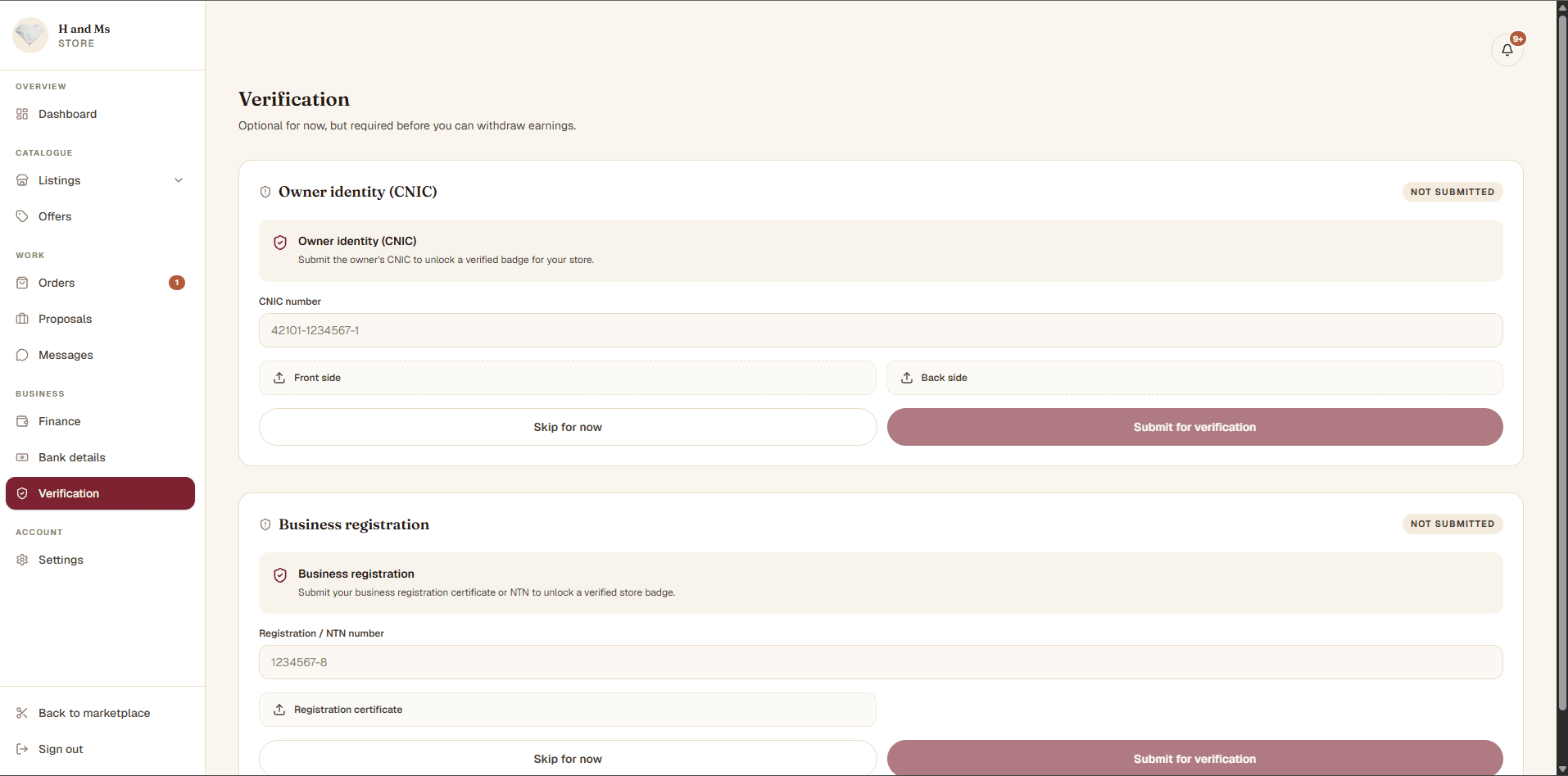The image size is (1568, 776).
Task: Click the 'CNIC number' field label
Action: 290,302
